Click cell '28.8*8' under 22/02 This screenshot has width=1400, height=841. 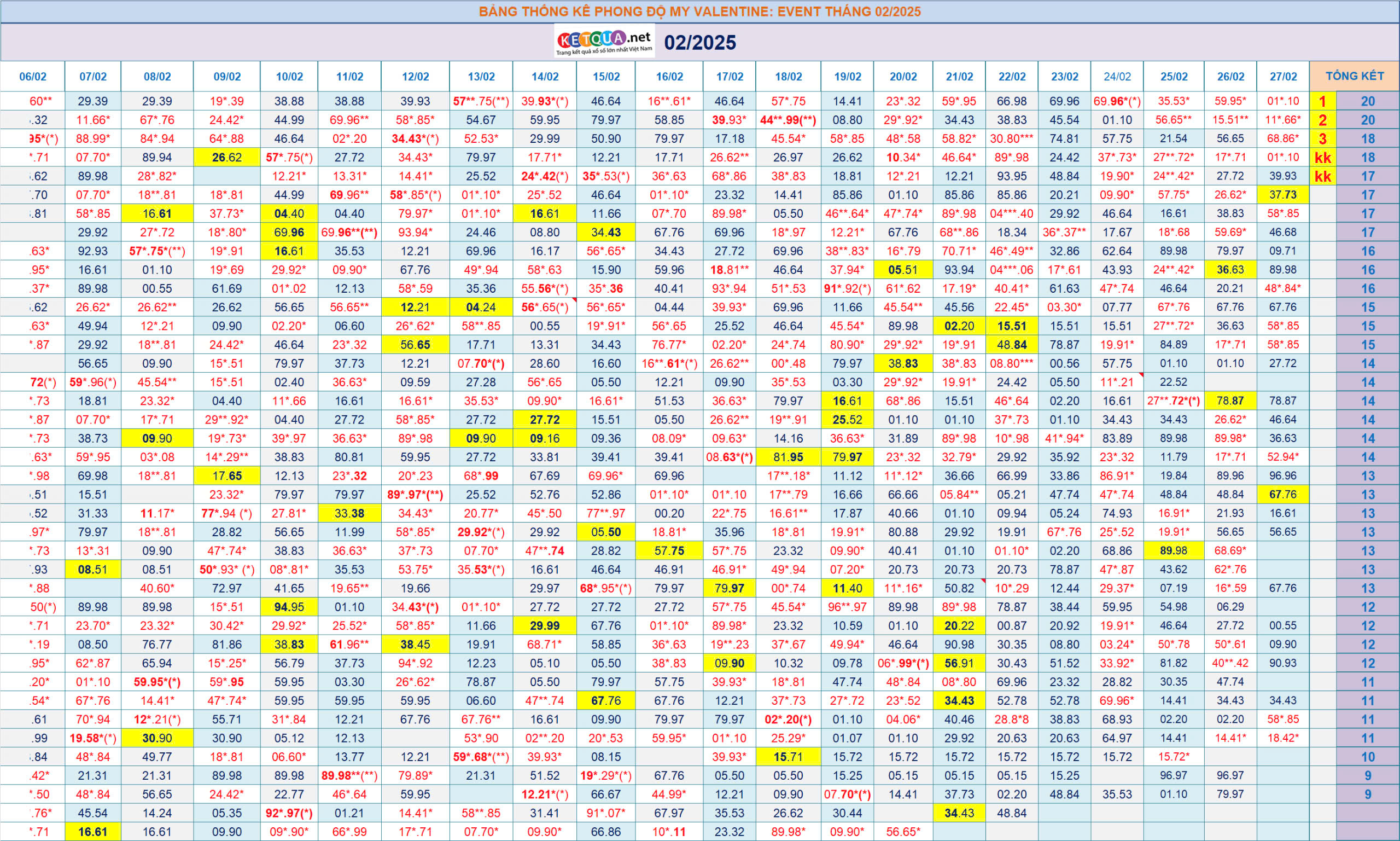point(1012,720)
